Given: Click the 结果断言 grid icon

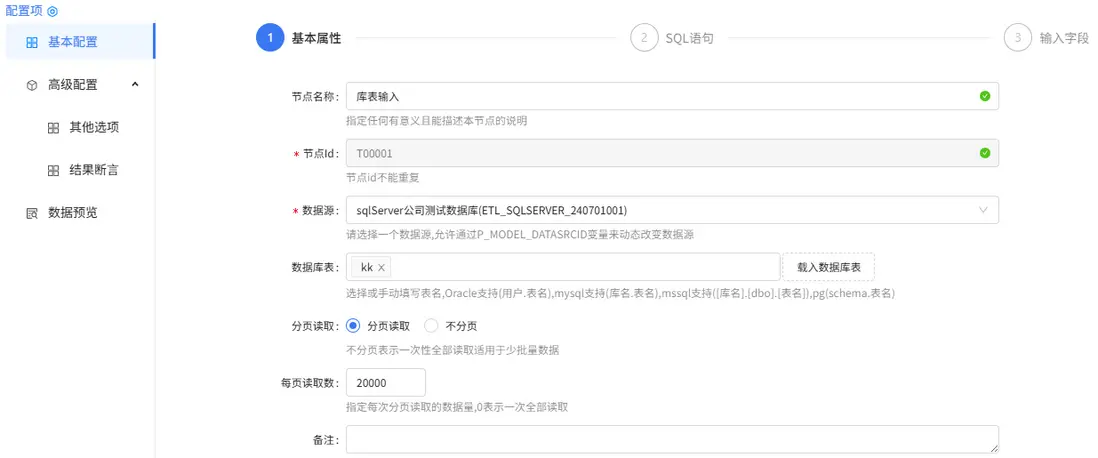Looking at the screenshot, I should pos(53,170).
